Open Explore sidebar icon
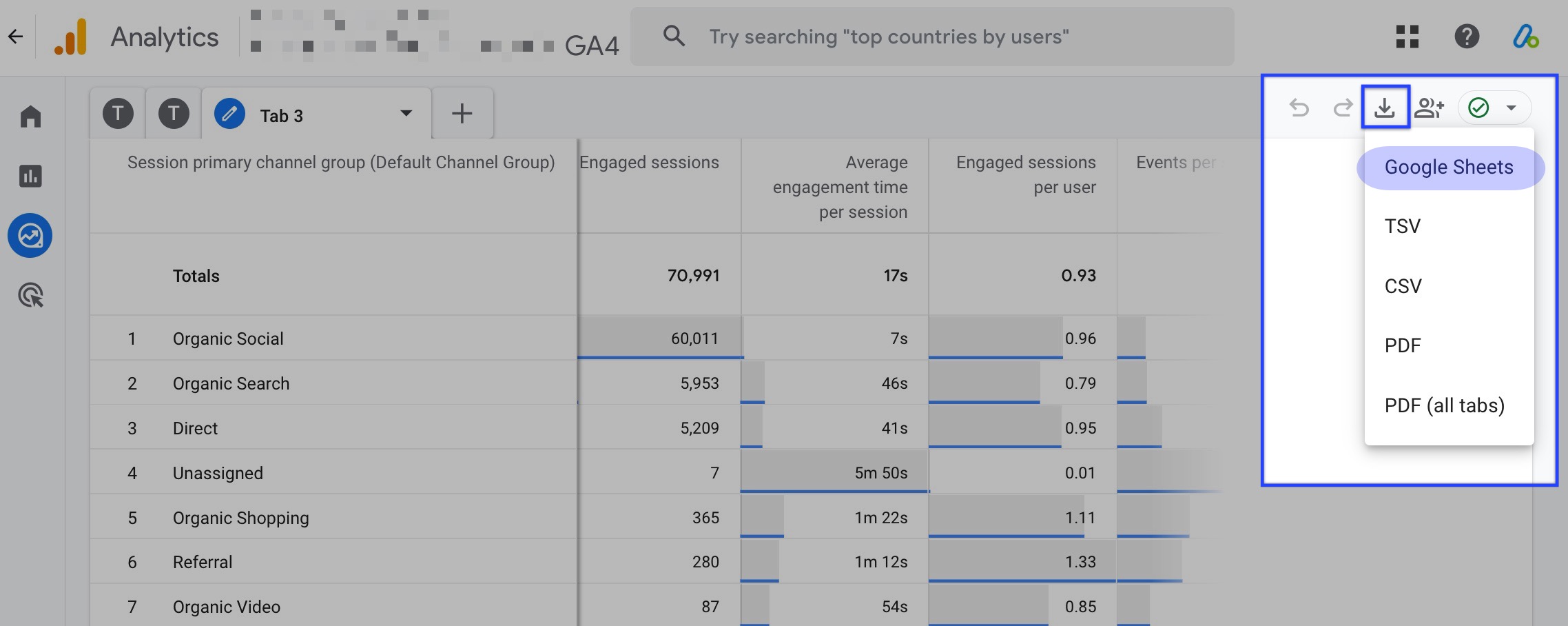This screenshot has width=1568, height=626. (30, 236)
